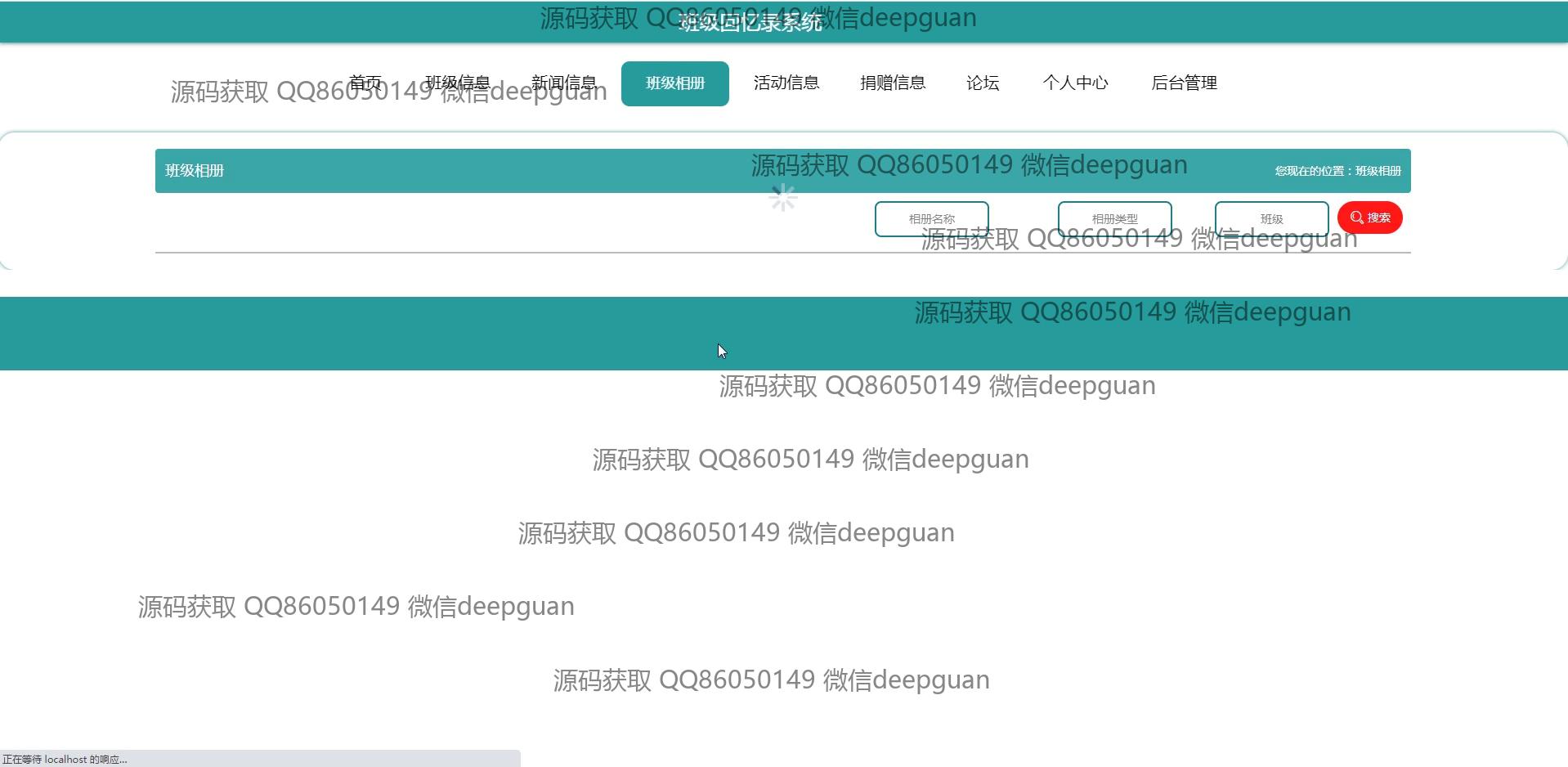
Task: Open the 新闻信息 news section
Action: point(563,83)
